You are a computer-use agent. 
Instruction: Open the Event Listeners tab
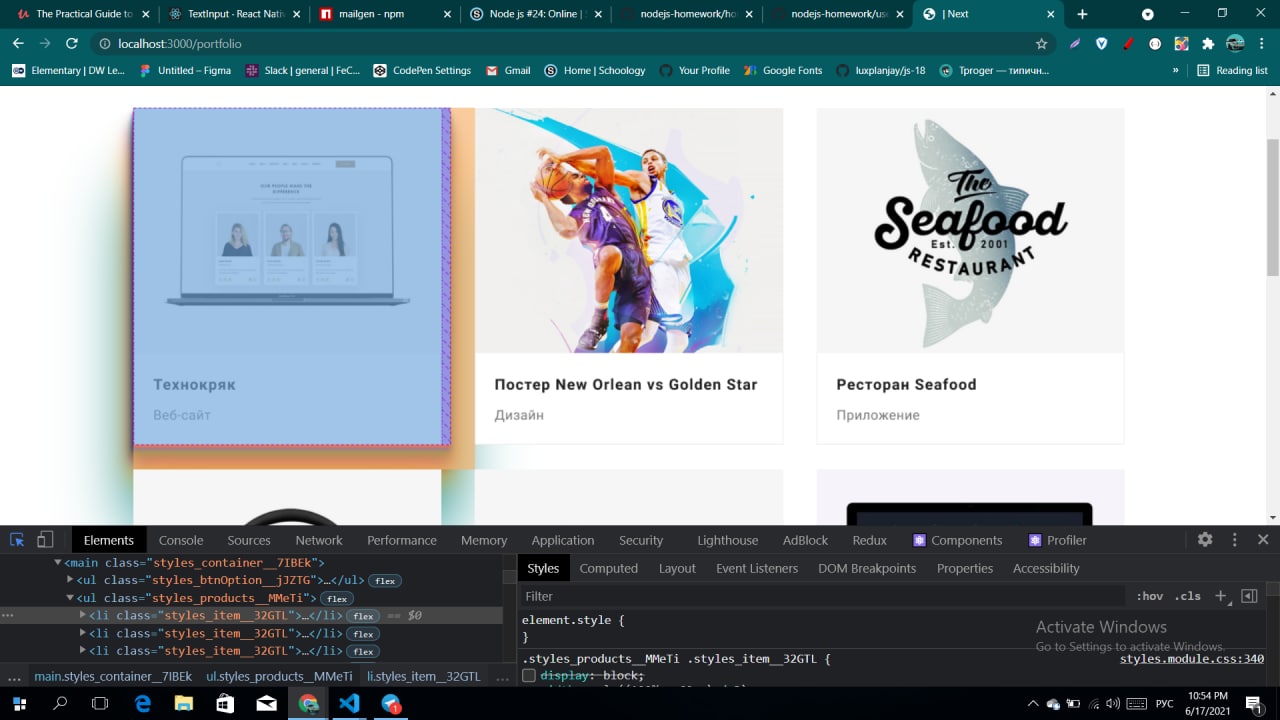pyautogui.click(x=757, y=568)
